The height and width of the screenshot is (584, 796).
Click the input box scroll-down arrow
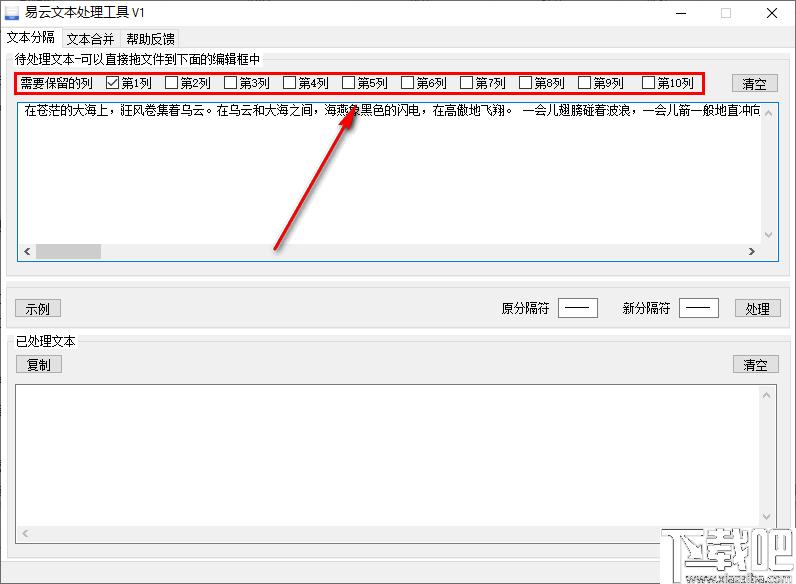click(x=769, y=235)
